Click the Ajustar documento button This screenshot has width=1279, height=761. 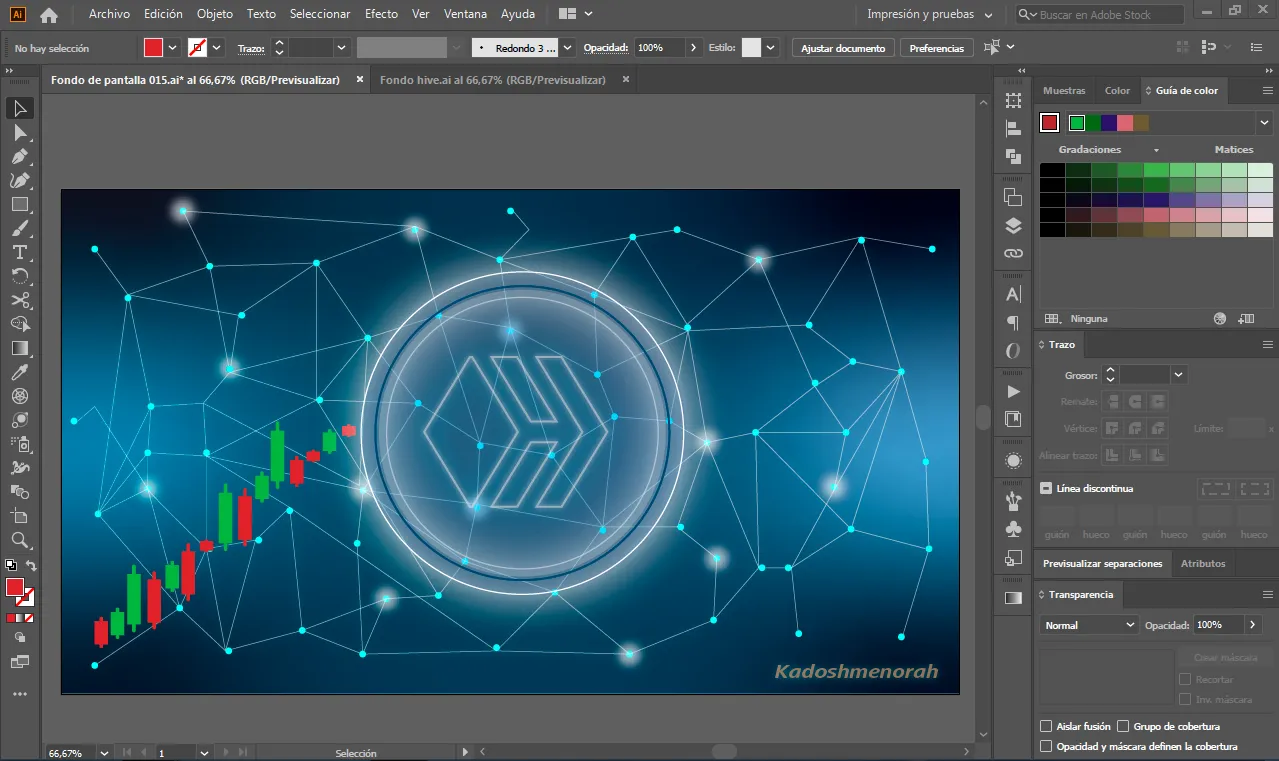843,48
